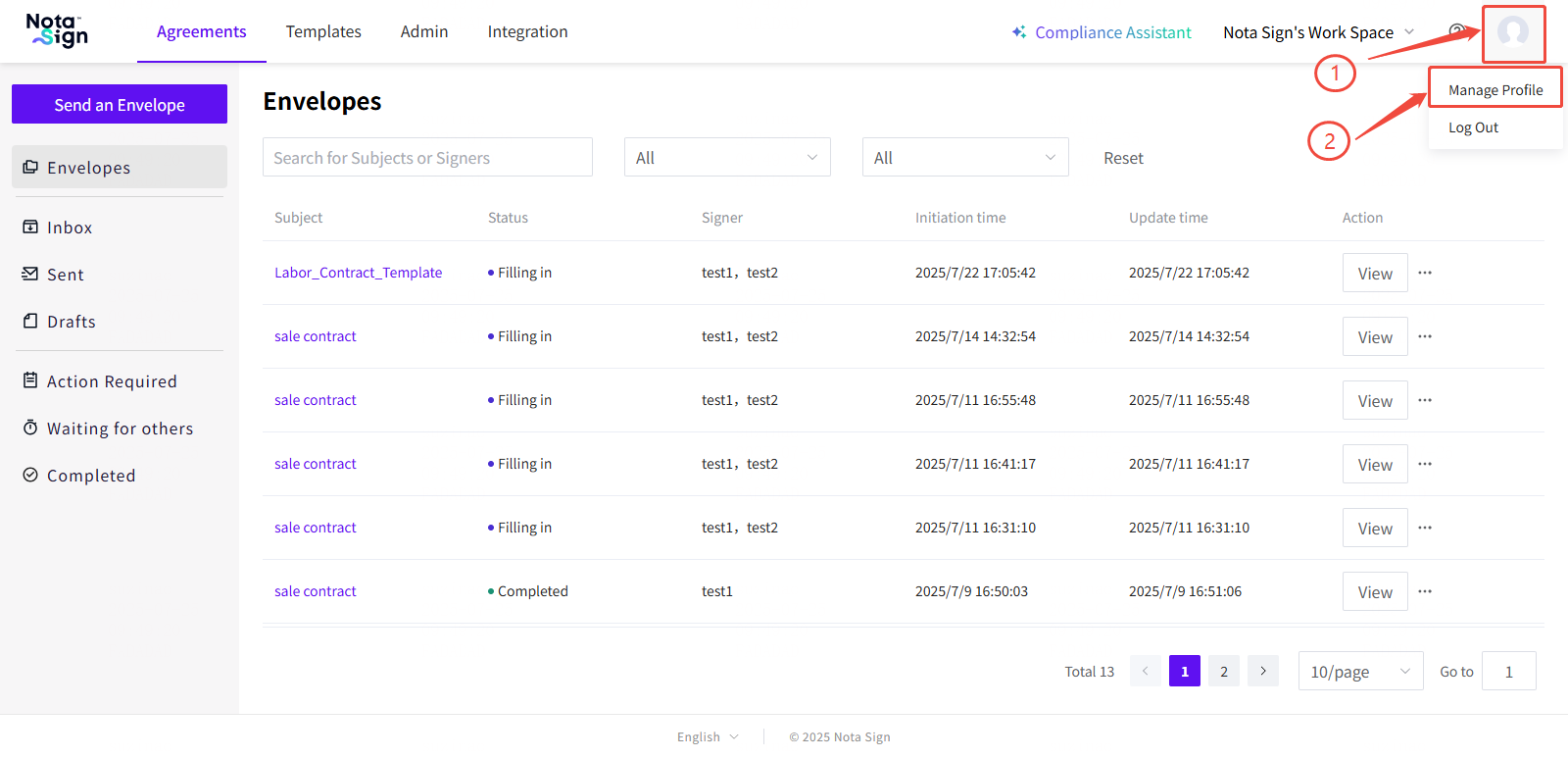Screen dimensions: 1568x758
Task: Open the 10/page size selector
Action: 1359,672
